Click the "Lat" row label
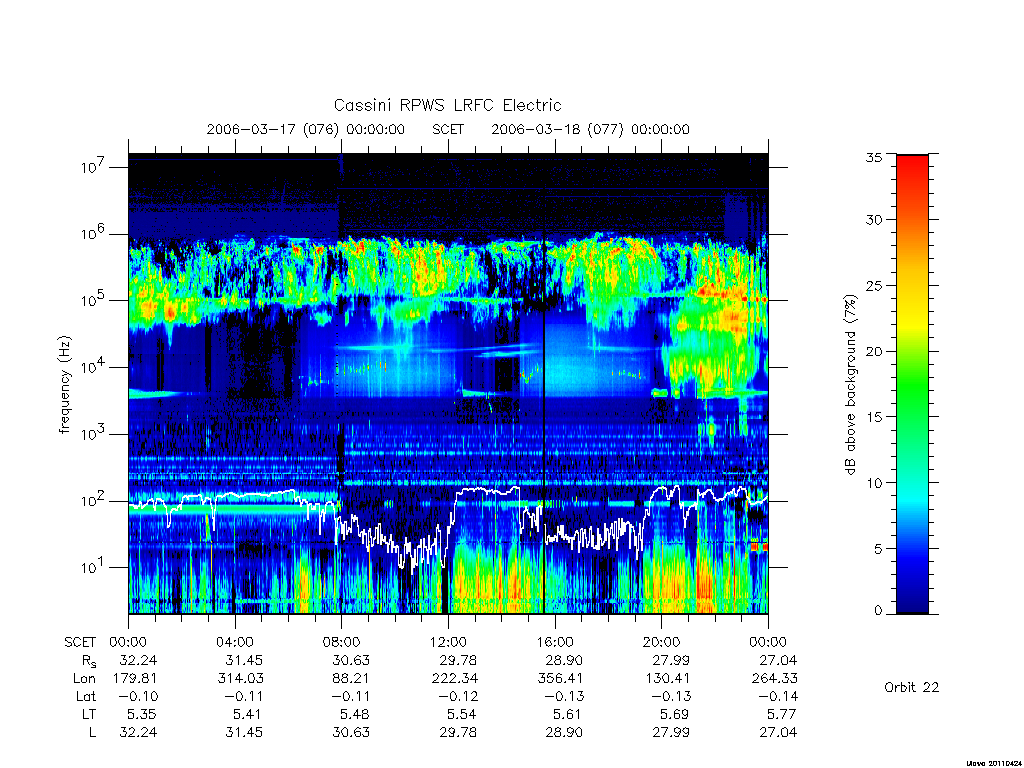 tap(86, 696)
